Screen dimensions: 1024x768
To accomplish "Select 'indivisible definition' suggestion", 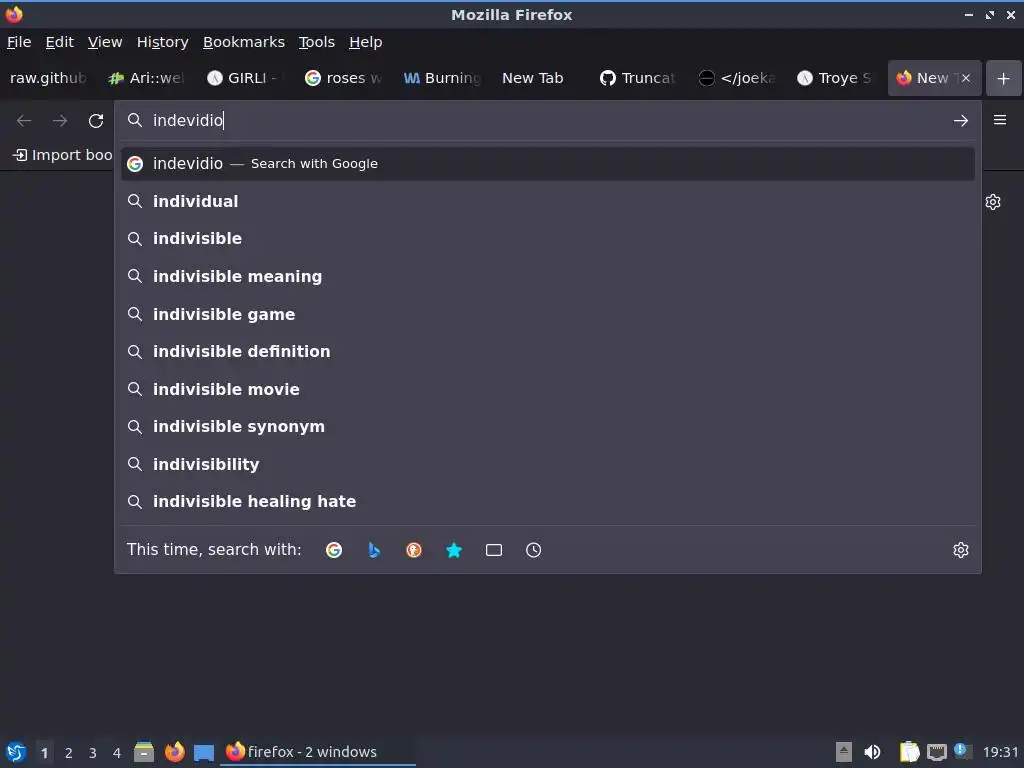I will [x=548, y=351].
